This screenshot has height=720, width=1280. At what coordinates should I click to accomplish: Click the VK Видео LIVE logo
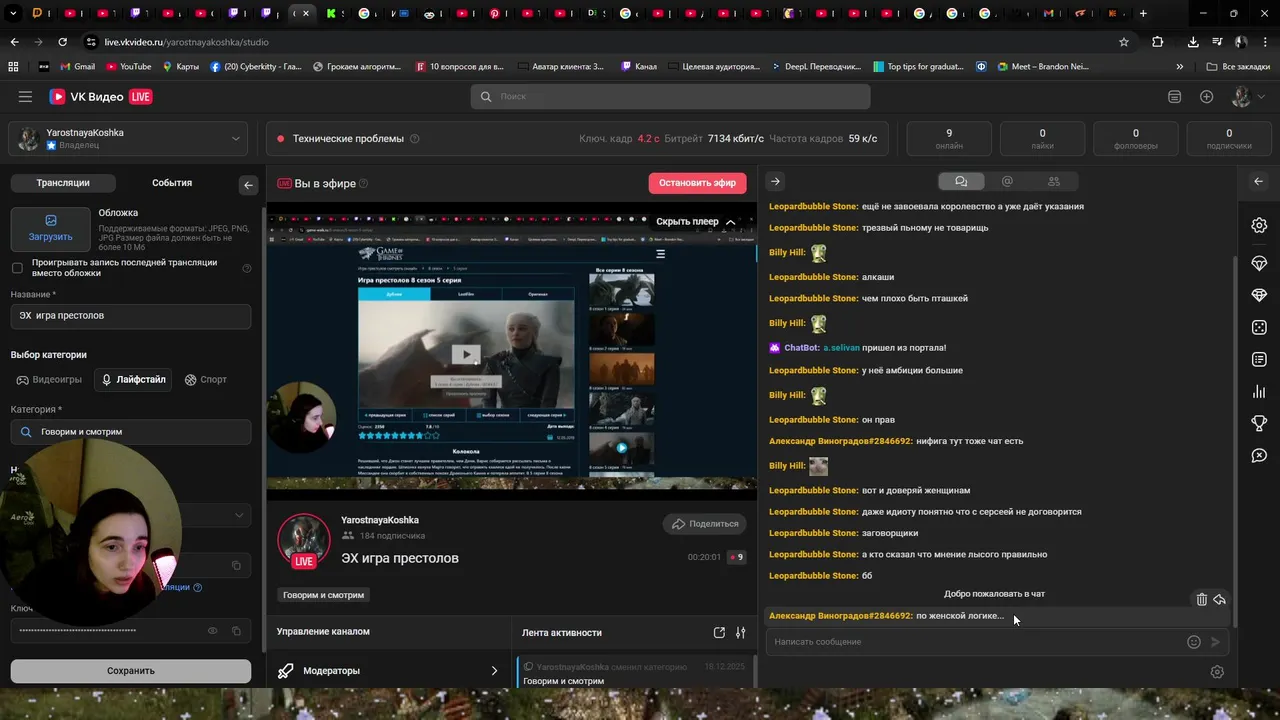(101, 97)
